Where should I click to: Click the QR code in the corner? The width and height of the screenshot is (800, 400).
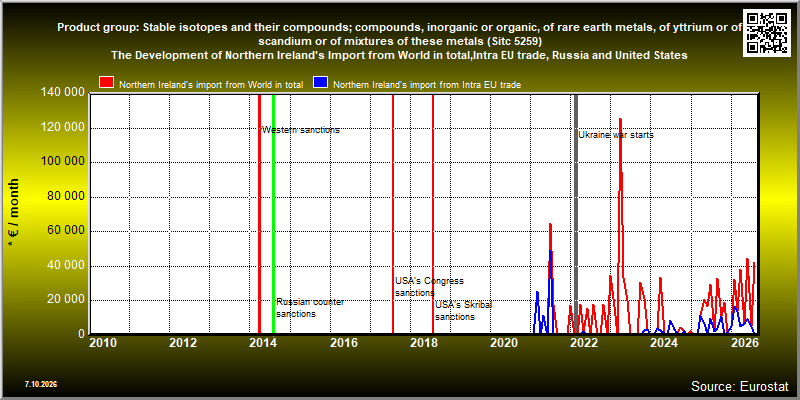pos(768,33)
